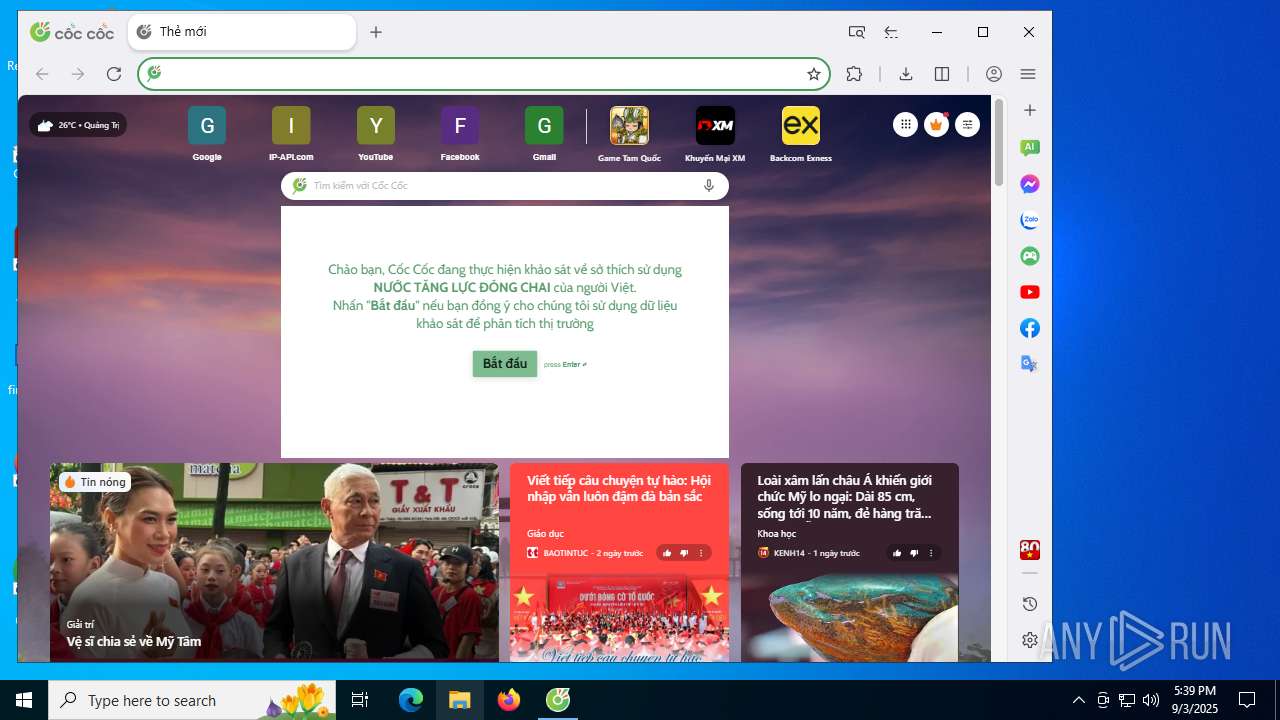Click the Tin nóng tag
Screen dimensions: 1280x720
[95, 482]
